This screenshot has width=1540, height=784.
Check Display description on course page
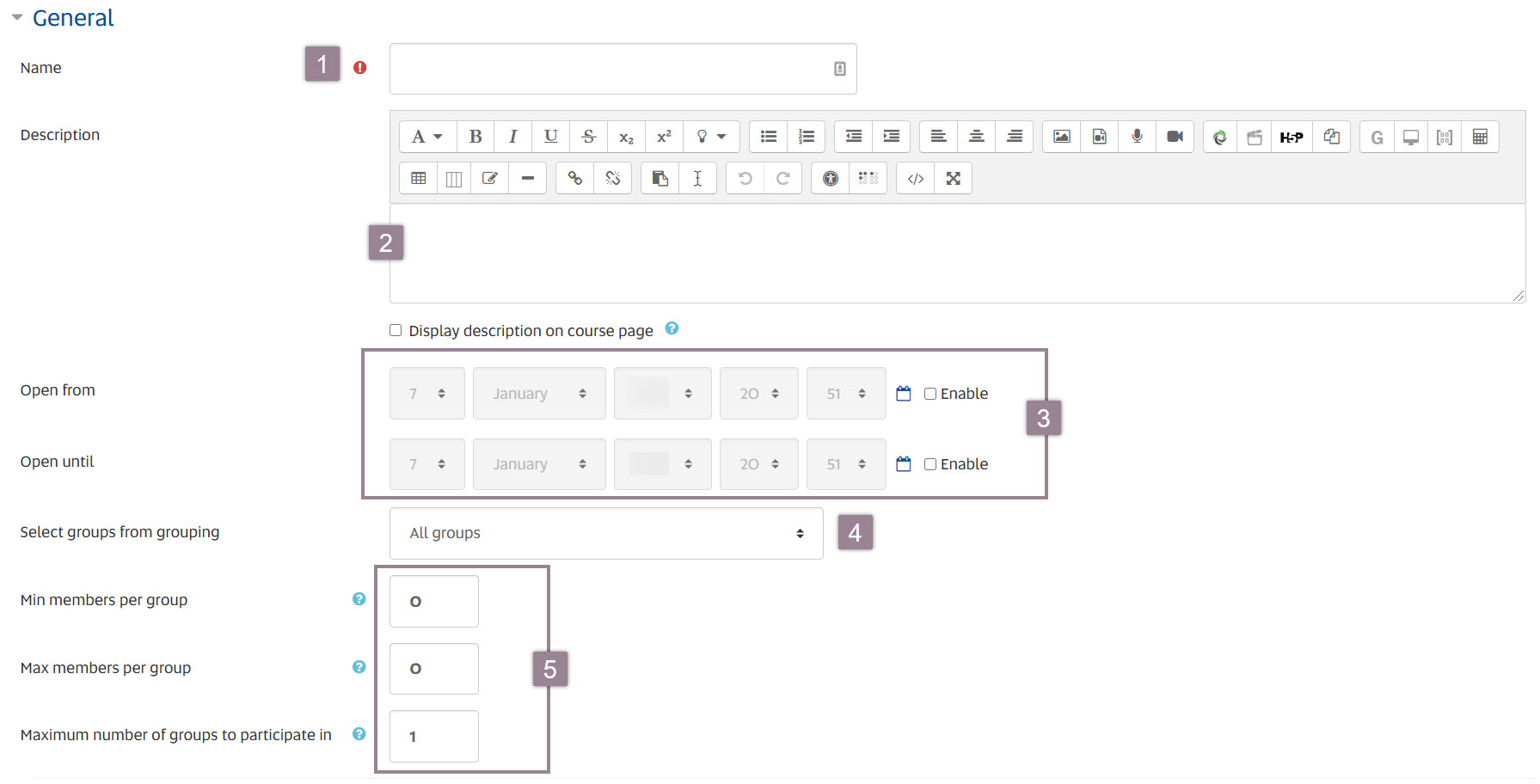[x=396, y=330]
